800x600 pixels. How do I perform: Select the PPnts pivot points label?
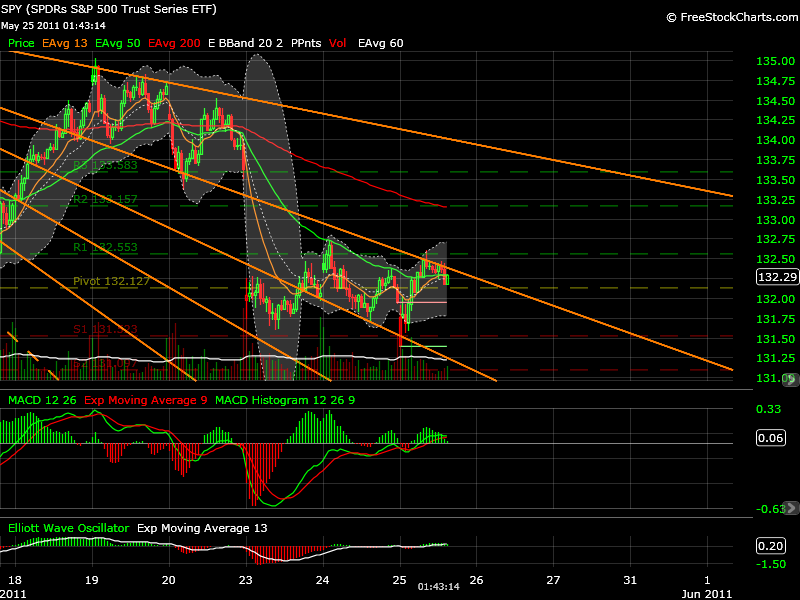pyautogui.click(x=306, y=44)
